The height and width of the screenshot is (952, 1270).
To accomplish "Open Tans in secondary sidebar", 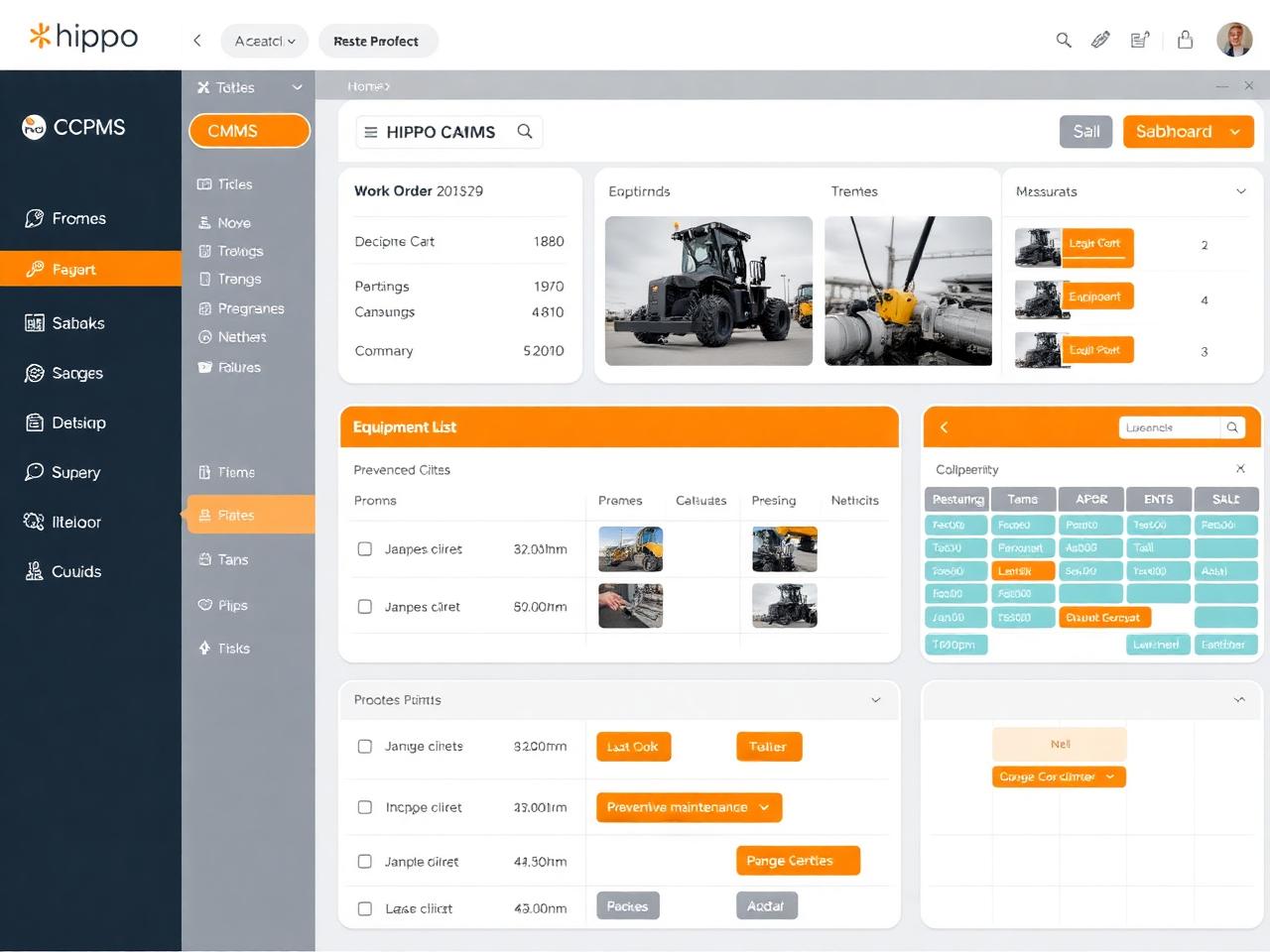I will click(223, 559).
